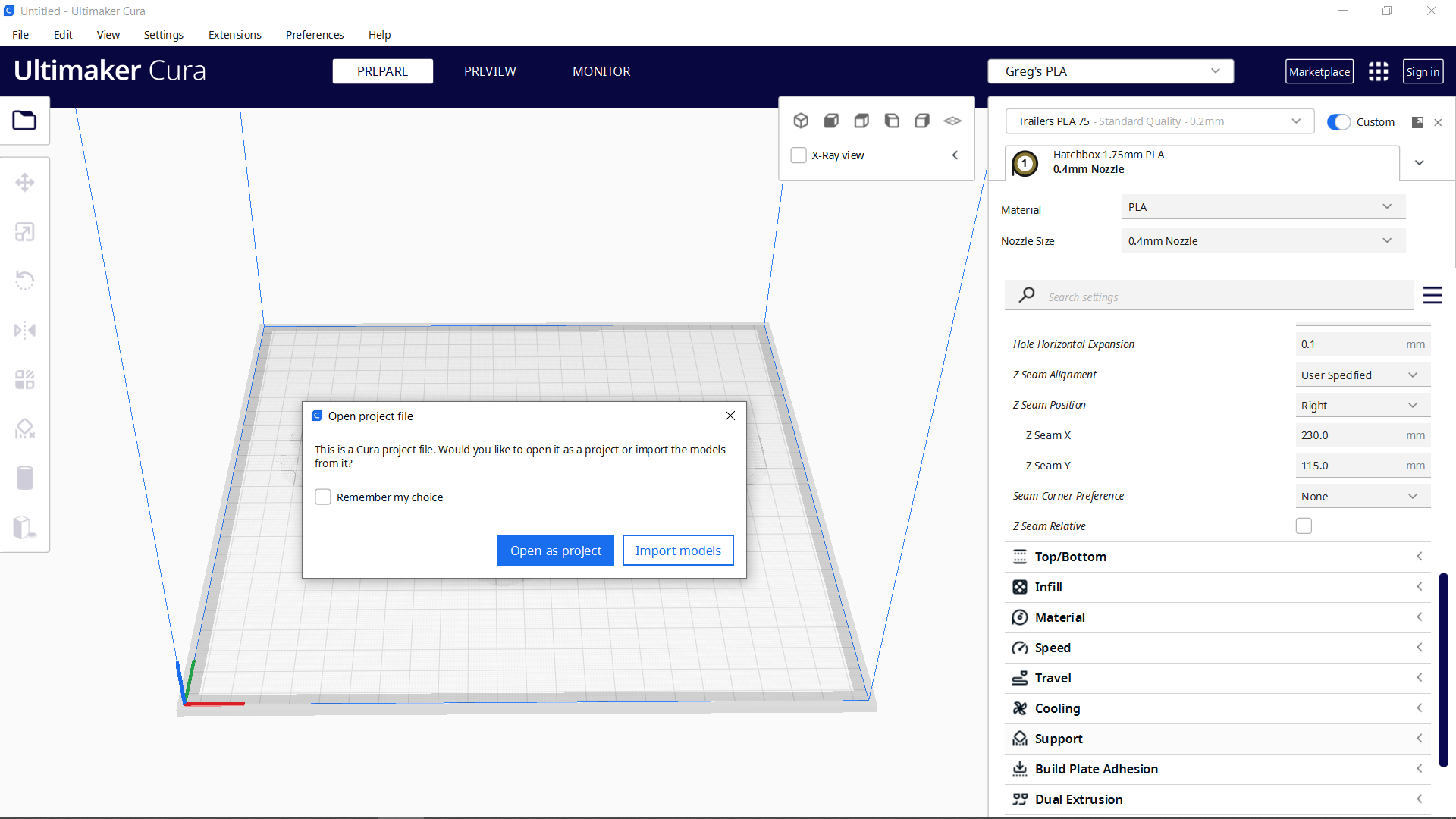The image size is (1456, 819).
Task: Select the Move tool
Action: pyautogui.click(x=25, y=182)
